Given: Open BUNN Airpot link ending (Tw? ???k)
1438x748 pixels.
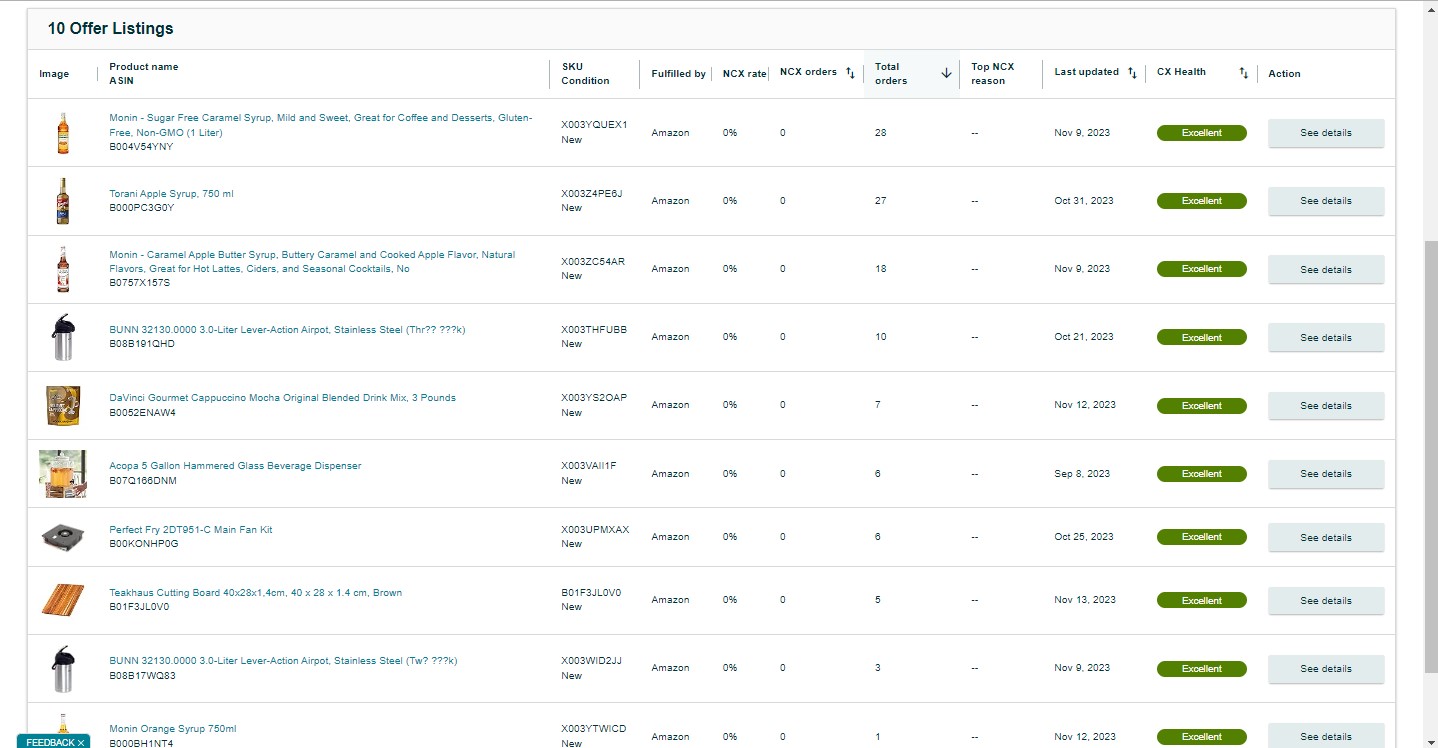Looking at the screenshot, I should coord(283,661).
